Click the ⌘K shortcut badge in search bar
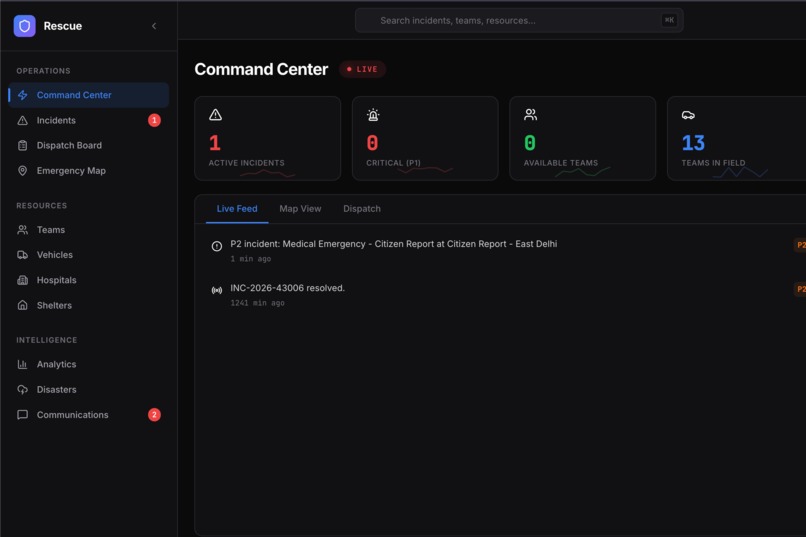The image size is (806, 537). coord(669,21)
